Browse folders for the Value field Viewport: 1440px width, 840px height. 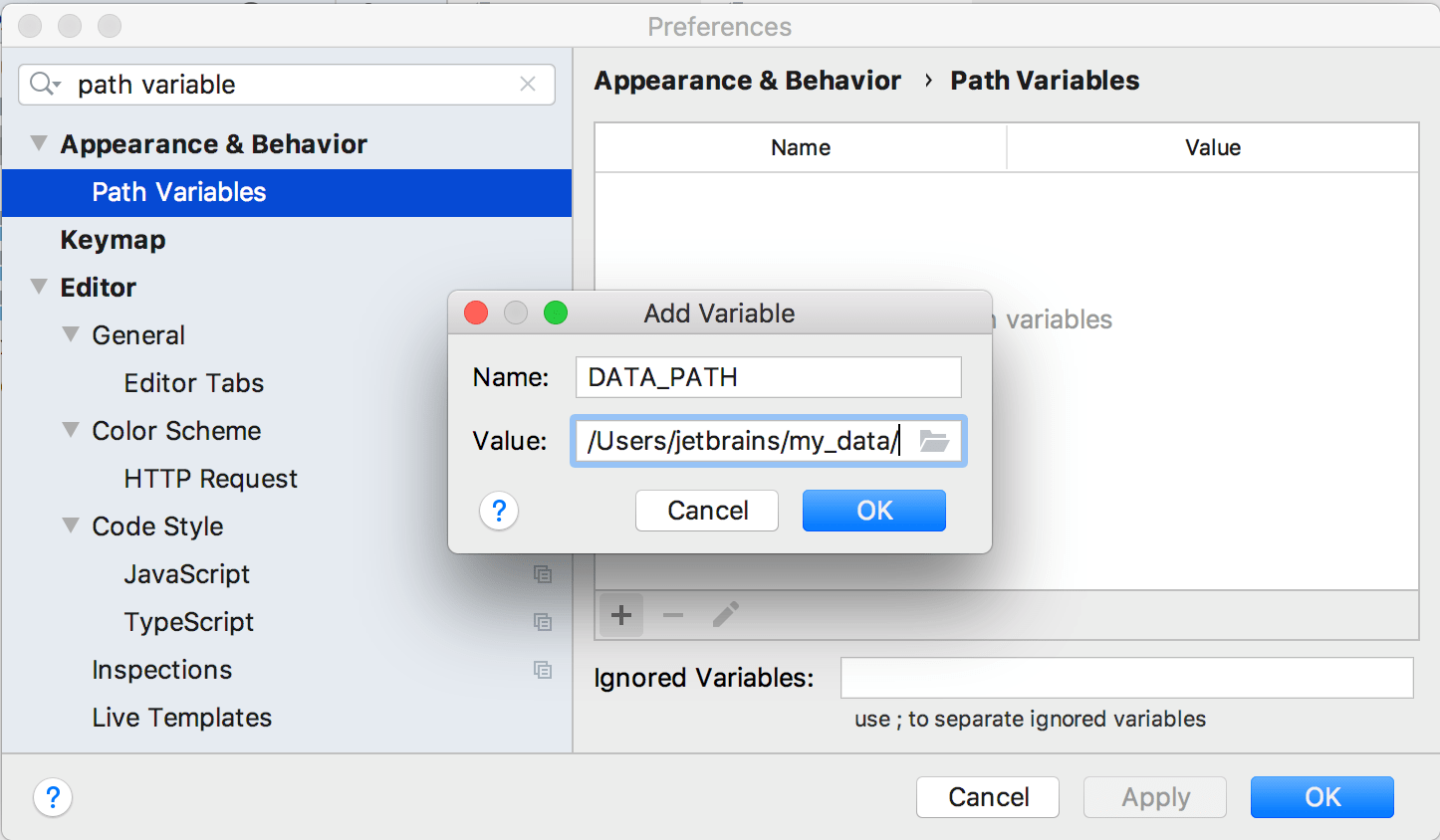934,441
